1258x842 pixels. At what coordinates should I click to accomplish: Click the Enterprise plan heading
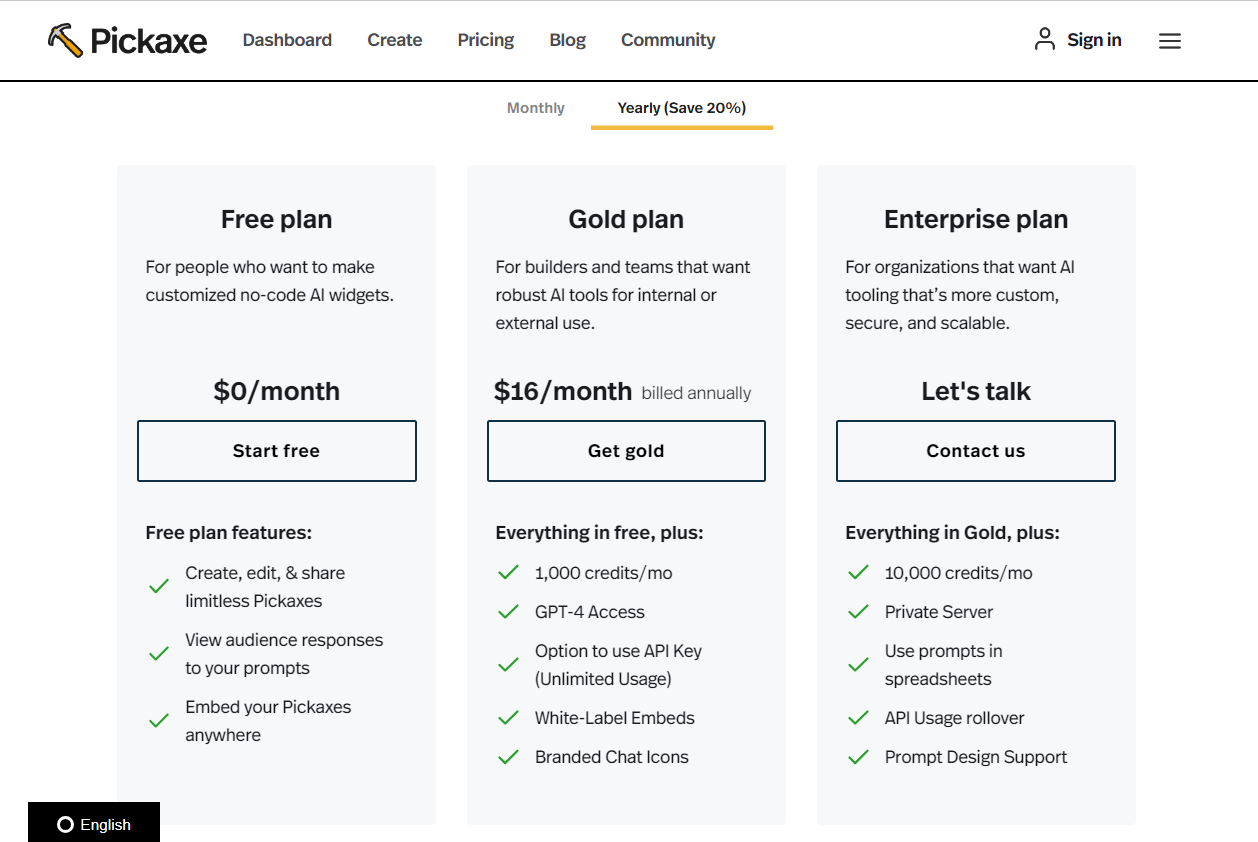coord(976,219)
